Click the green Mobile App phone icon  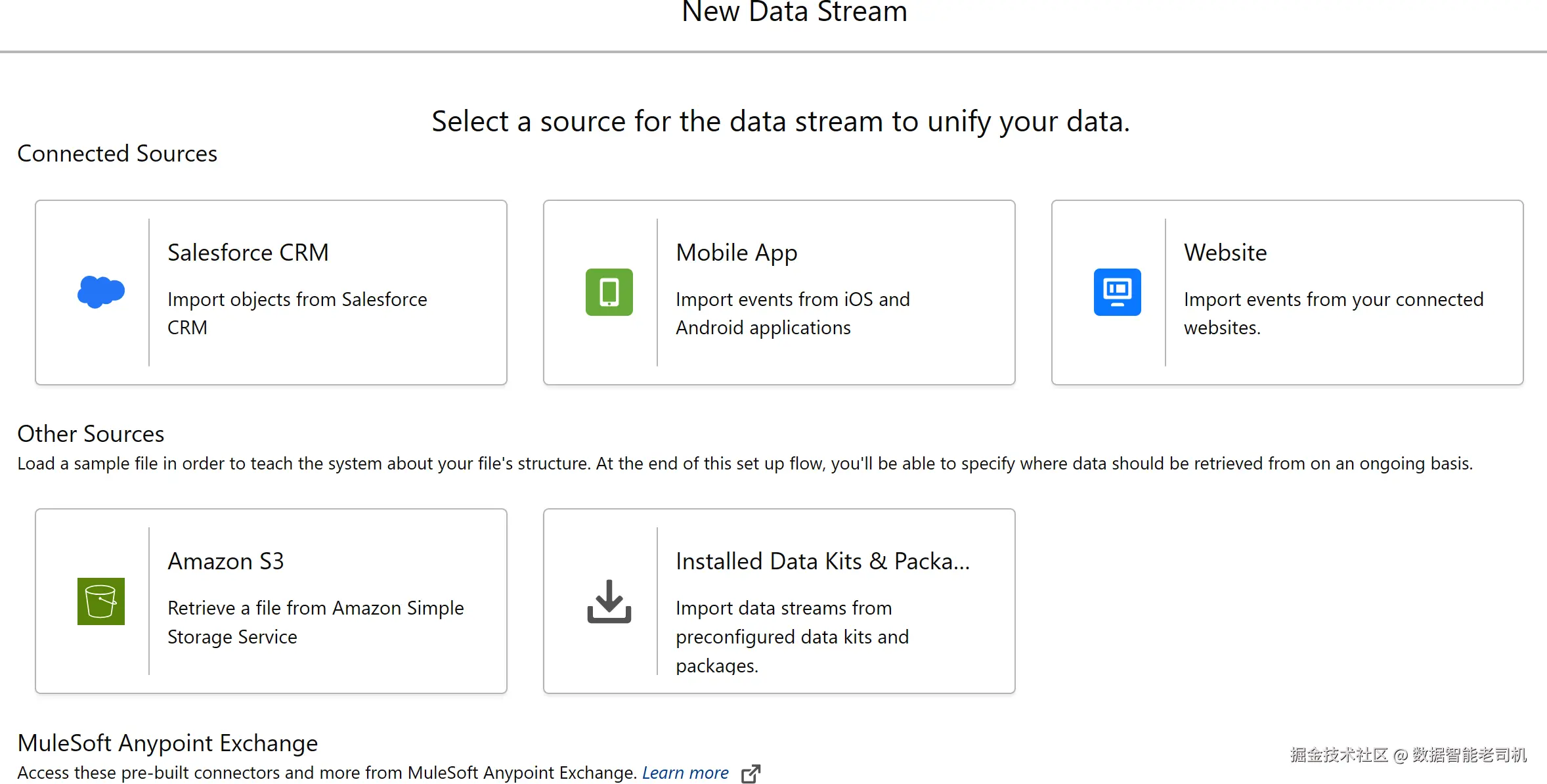pyautogui.click(x=609, y=292)
